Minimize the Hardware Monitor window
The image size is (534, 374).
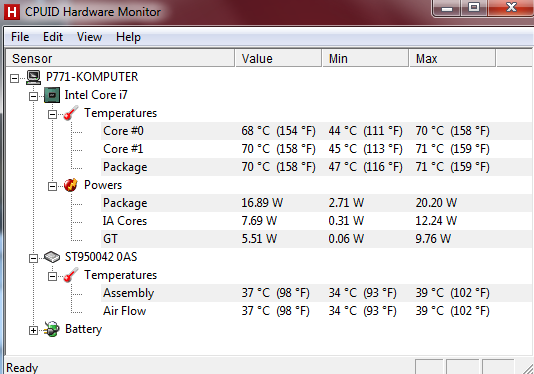(x=447, y=8)
